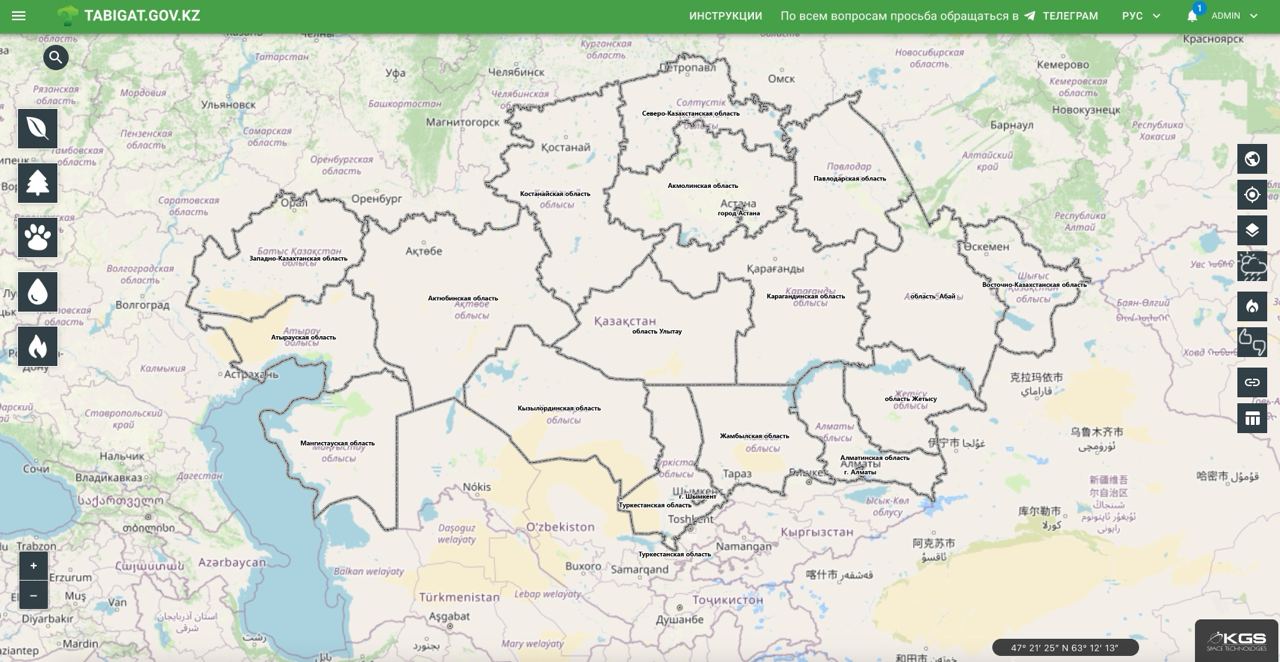Click the globe icon on right toolbar
The width and height of the screenshot is (1280, 662).
[x=1252, y=159]
